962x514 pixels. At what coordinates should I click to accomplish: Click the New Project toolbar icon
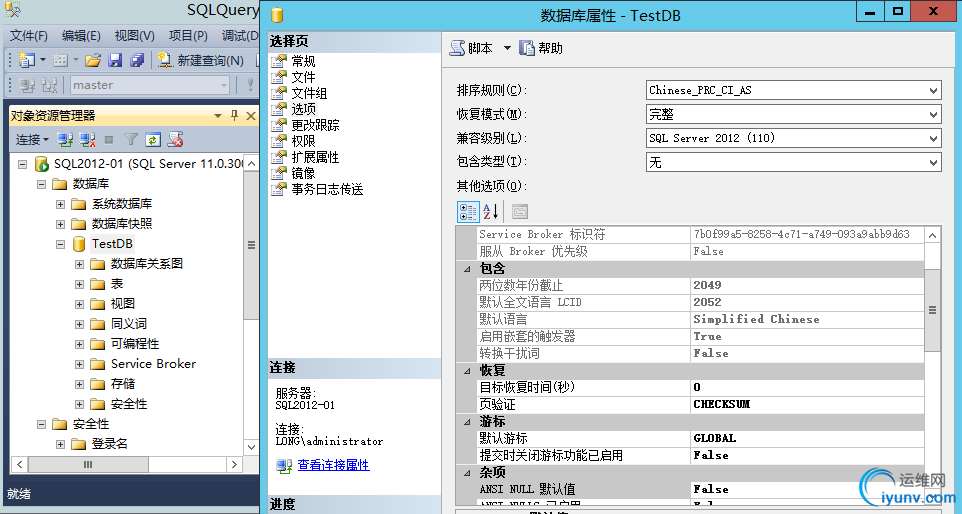pyautogui.click(x=27, y=60)
